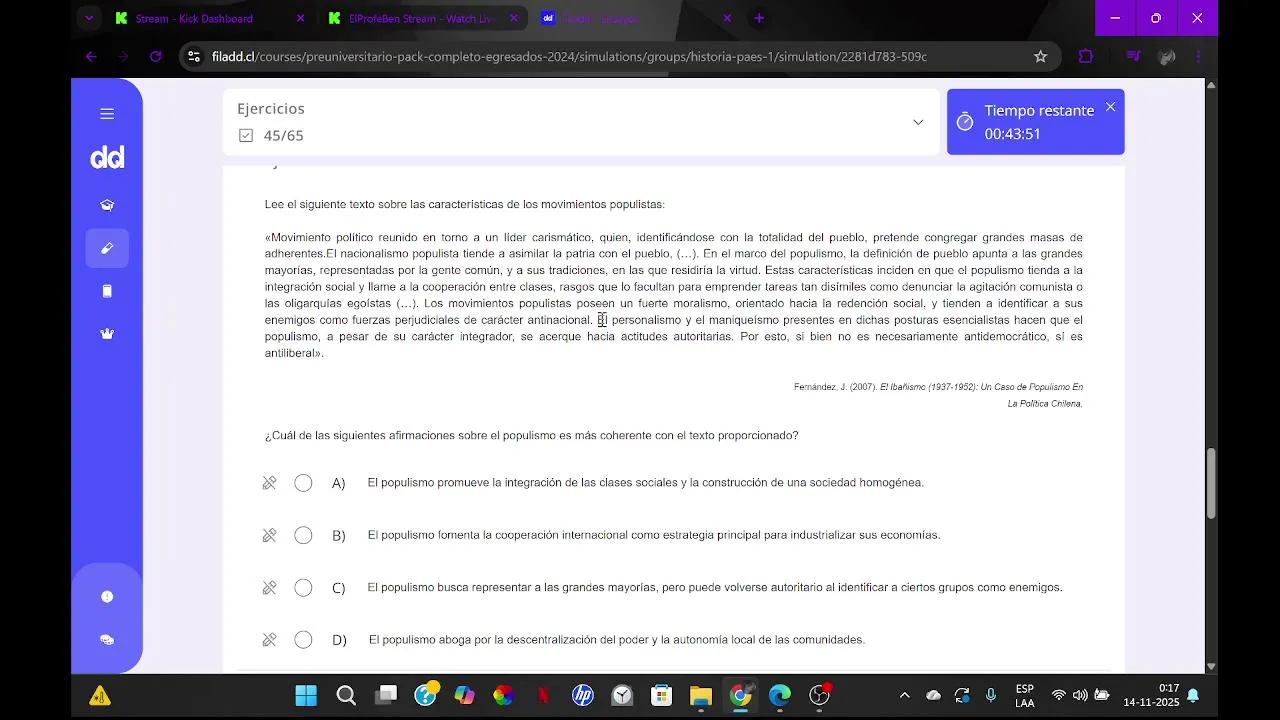Image resolution: width=1280 pixels, height=720 pixels.
Task: Open Windows taskbar search
Action: click(x=346, y=695)
